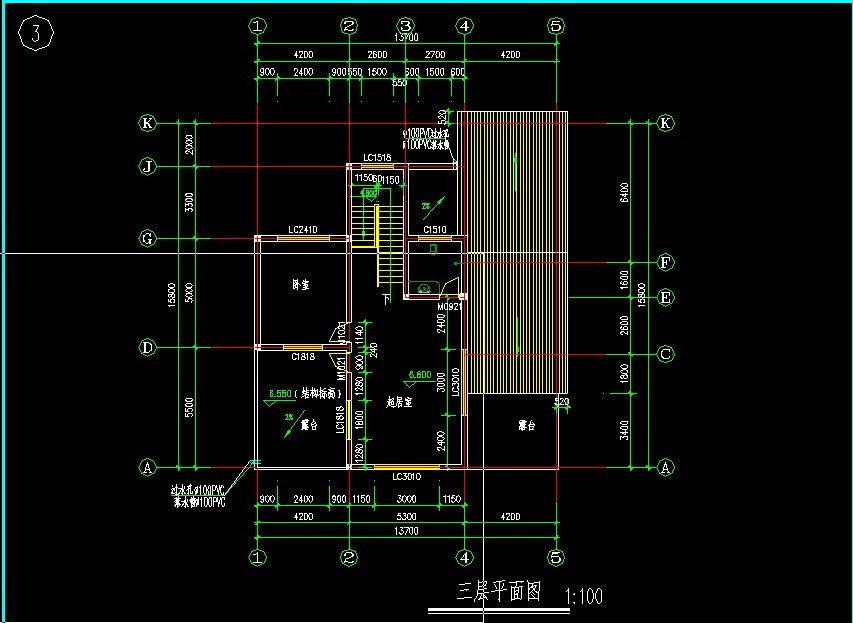Click the 卧室 room label
853x623 pixels.
[300, 285]
